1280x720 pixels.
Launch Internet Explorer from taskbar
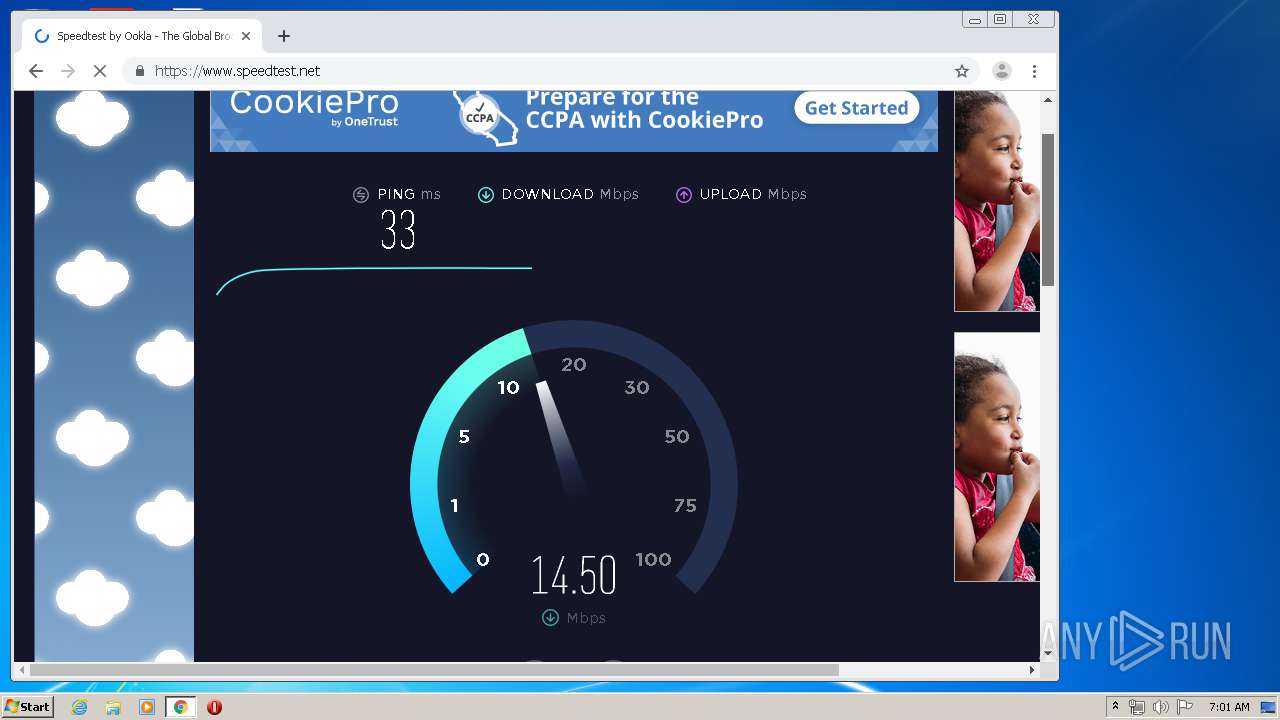pos(80,707)
